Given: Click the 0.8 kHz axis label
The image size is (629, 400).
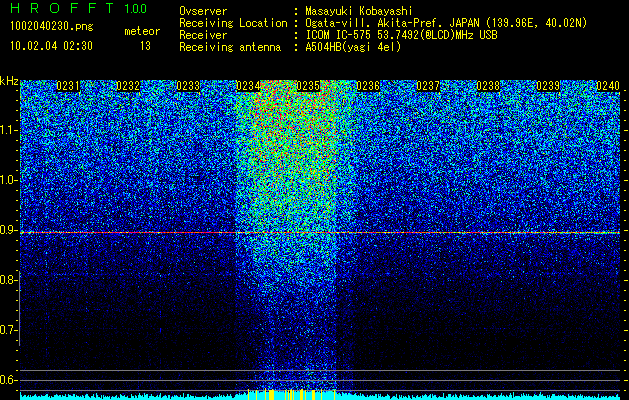Looking at the screenshot, I should click(8, 280).
